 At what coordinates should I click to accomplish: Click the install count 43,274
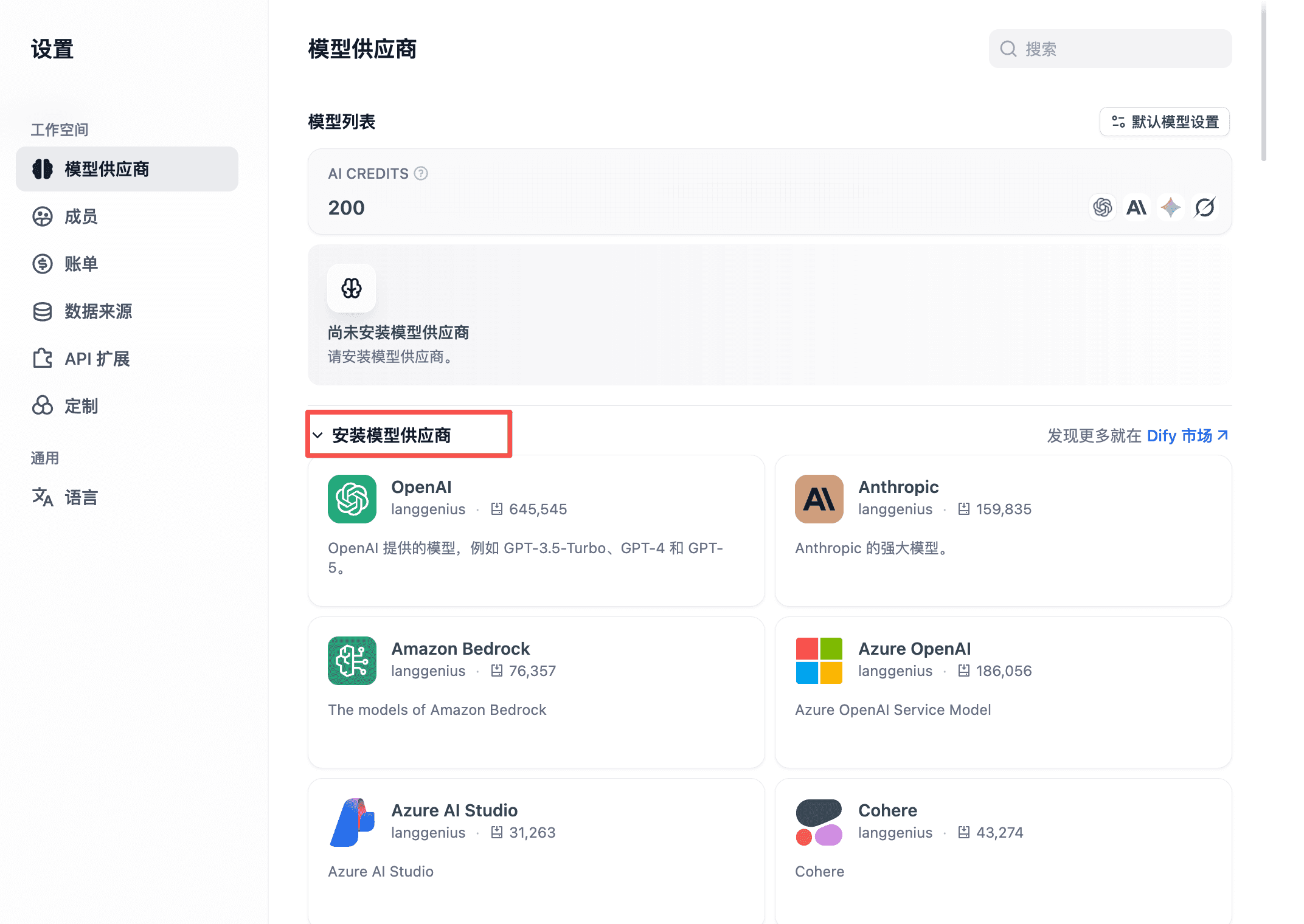tap(1000, 832)
